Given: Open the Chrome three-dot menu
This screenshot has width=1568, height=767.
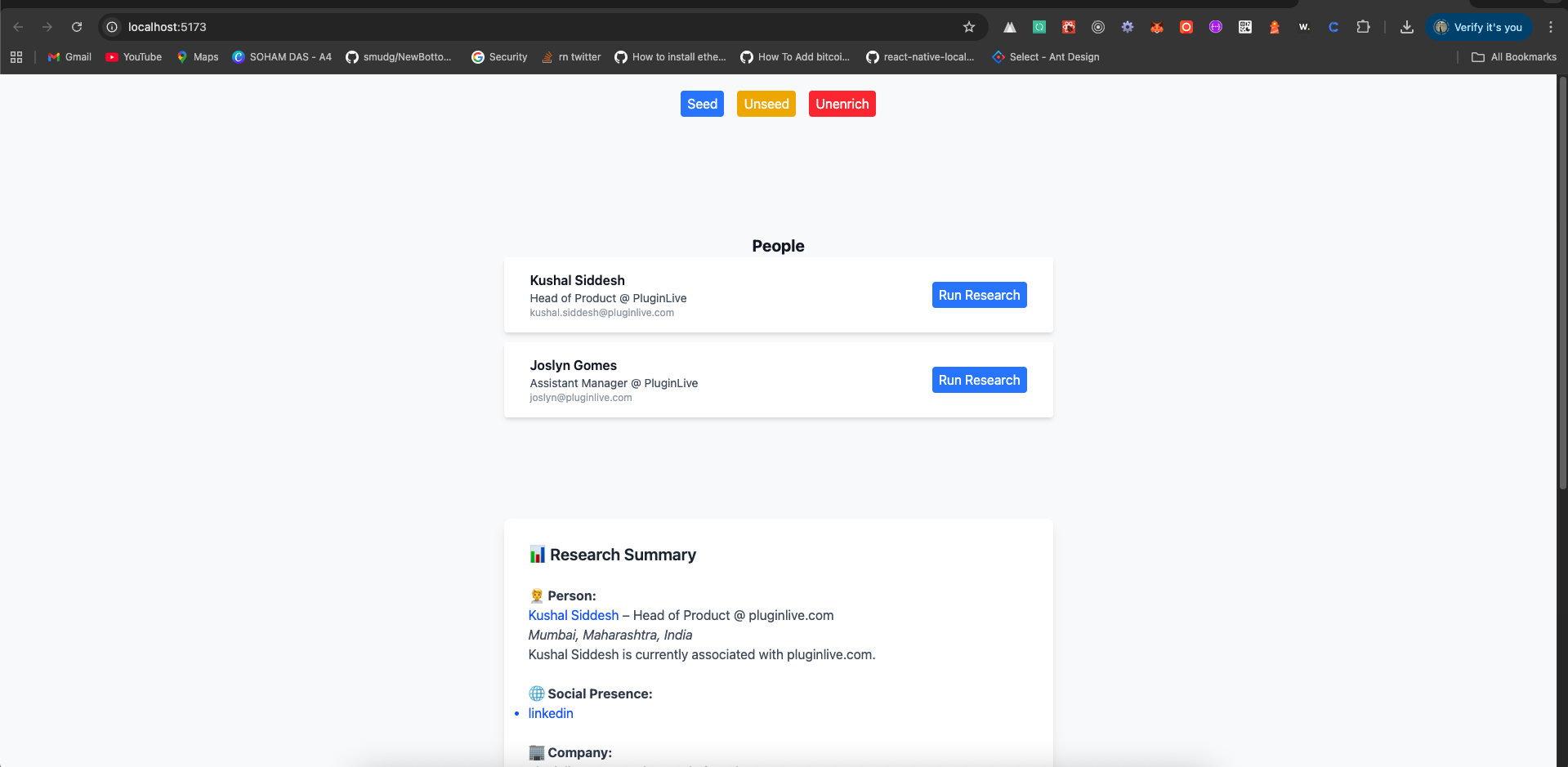Looking at the screenshot, I should tap(1551, 27).
